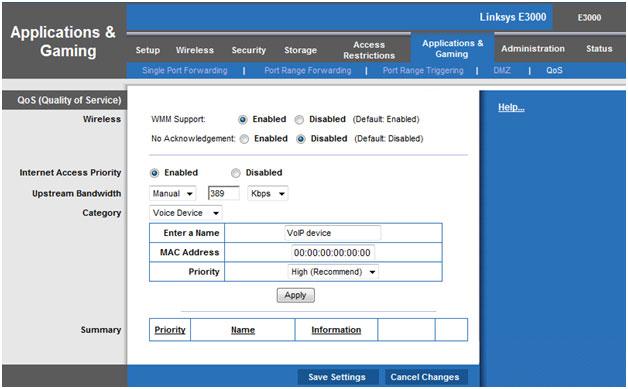This screenshot has width=628, height=389.
Task: Switch to the Wireless tab
Action: pos(195,50)
